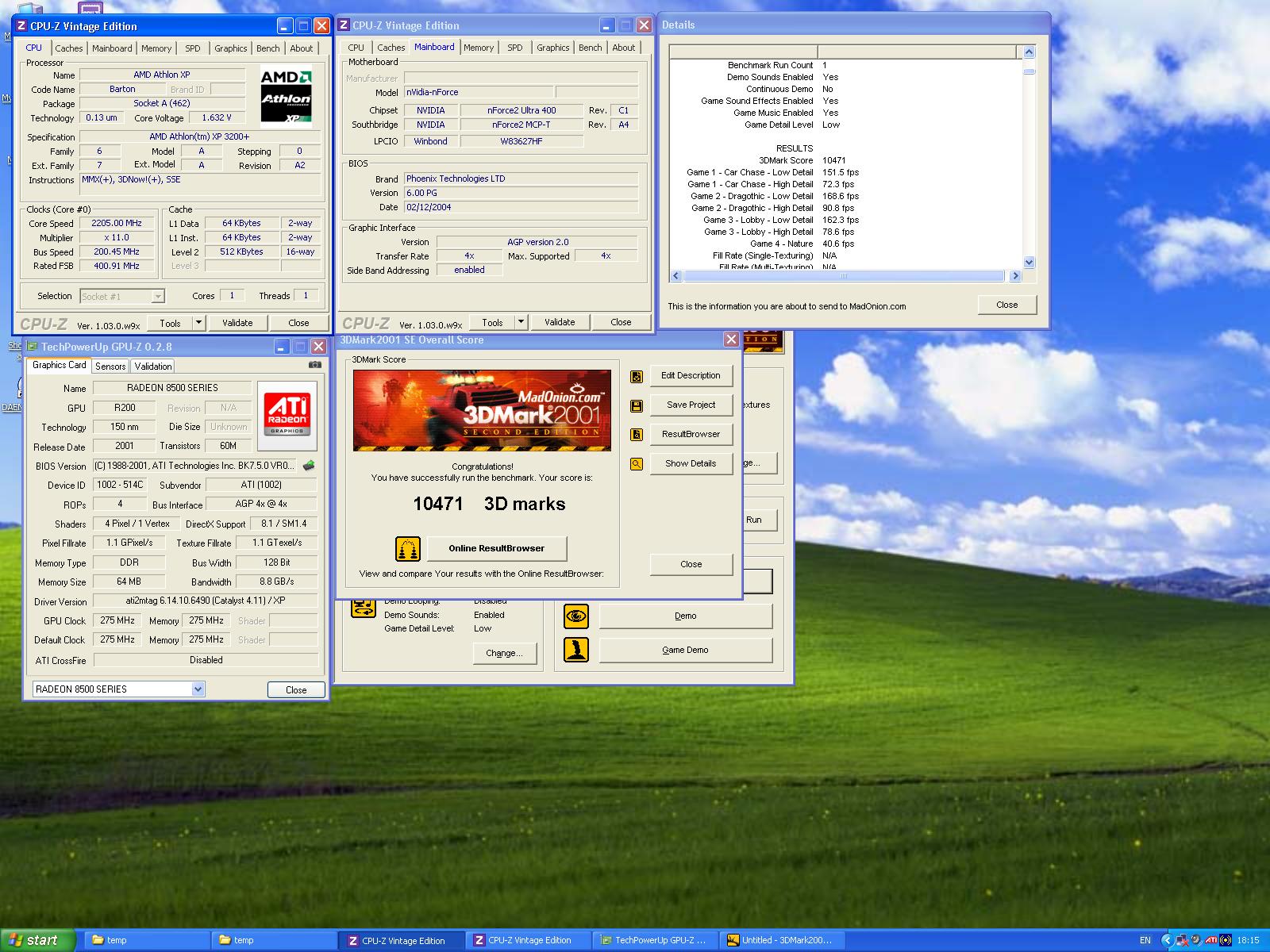Open the volume speaker tray icon
Screen dimensions: 1270x952
click(x=1195, y=940)
